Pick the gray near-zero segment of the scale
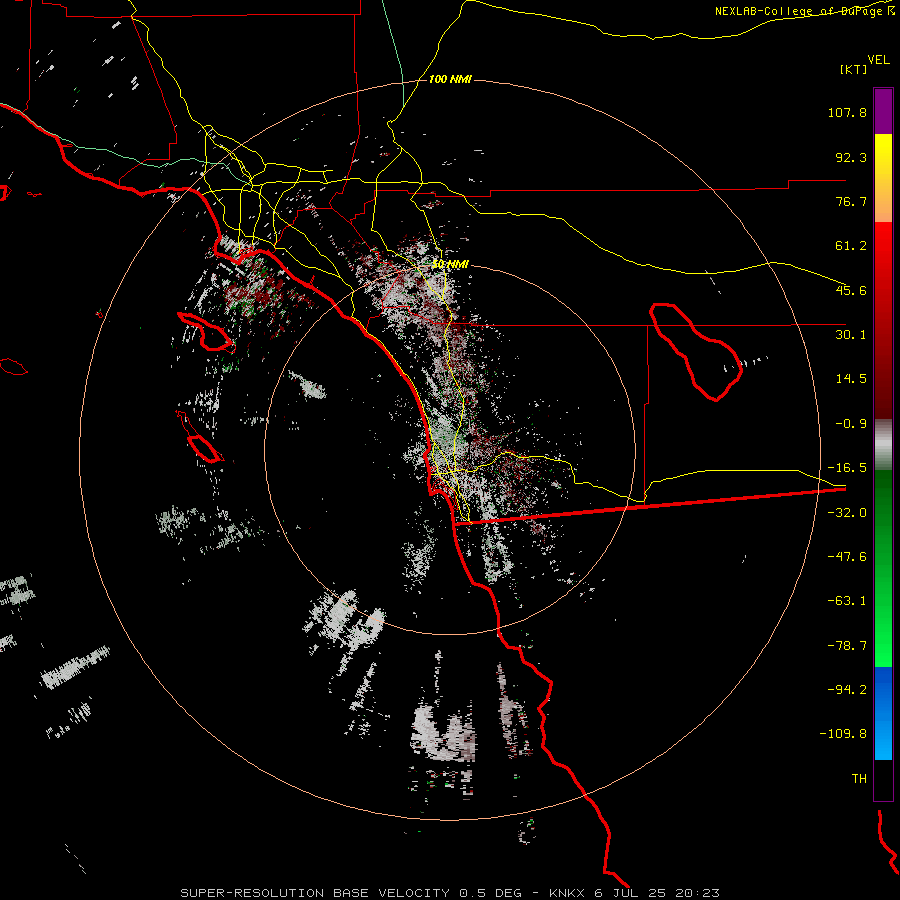This screenshot has height=900, width=900. (883, 445)
